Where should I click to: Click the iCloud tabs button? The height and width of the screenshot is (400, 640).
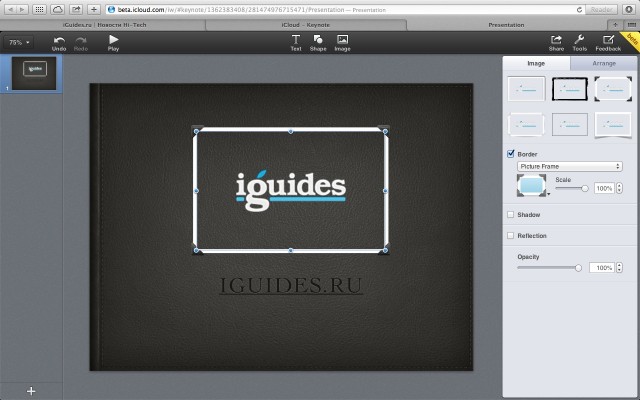pos(58,9)
